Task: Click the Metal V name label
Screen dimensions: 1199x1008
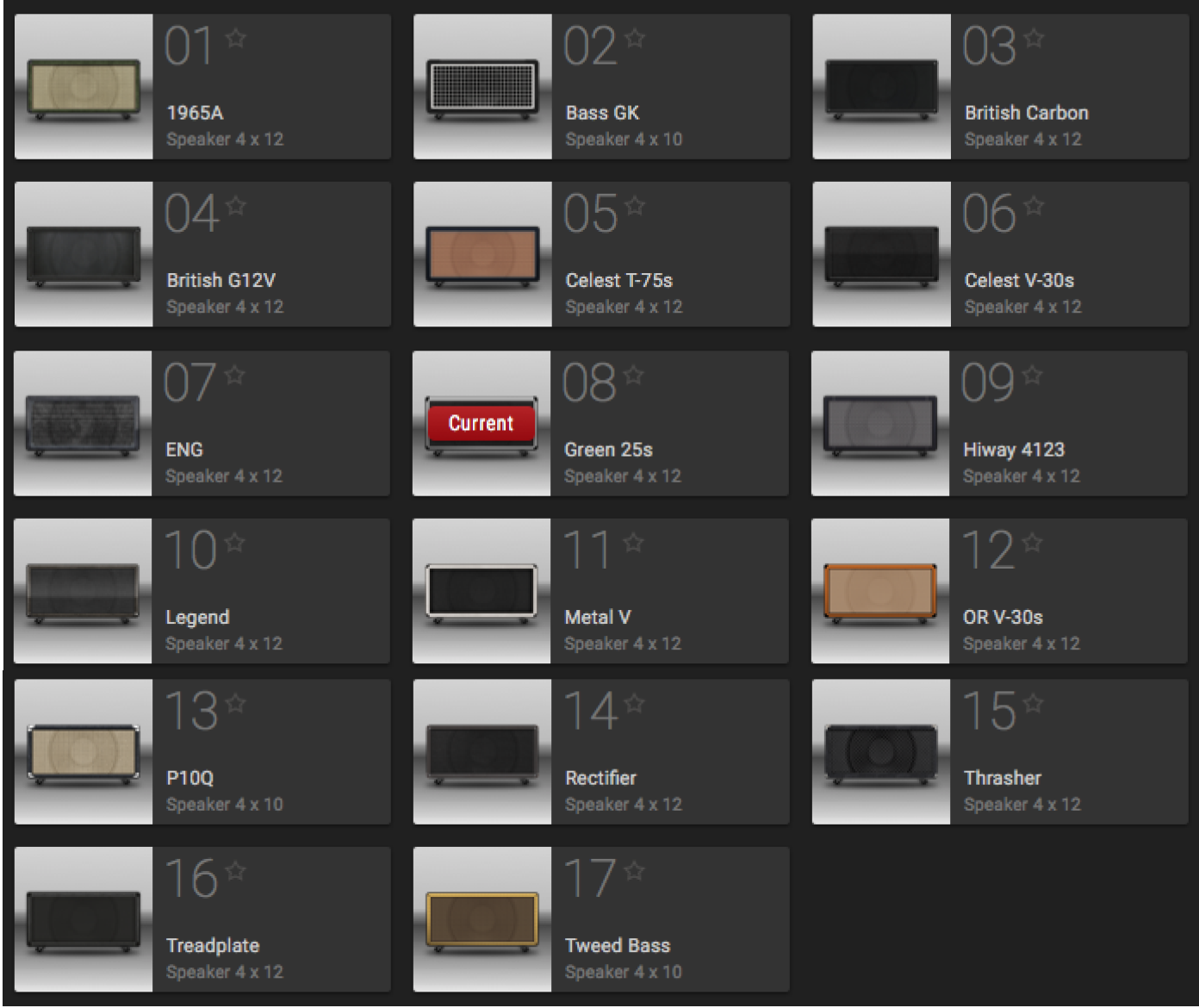Action: 598,617
